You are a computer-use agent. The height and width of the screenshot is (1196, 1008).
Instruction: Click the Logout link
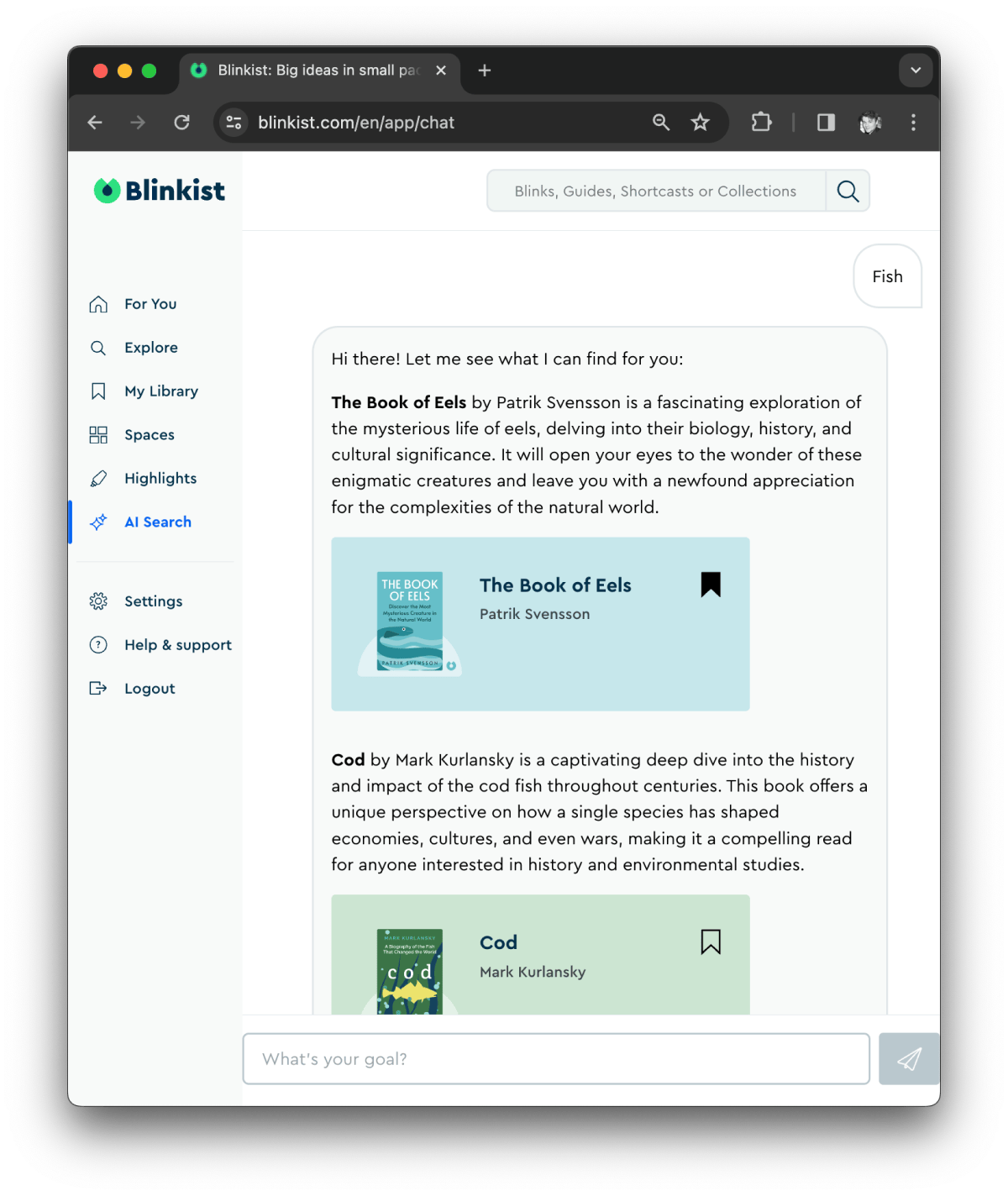pyautogui.click(x=150, y=689)
